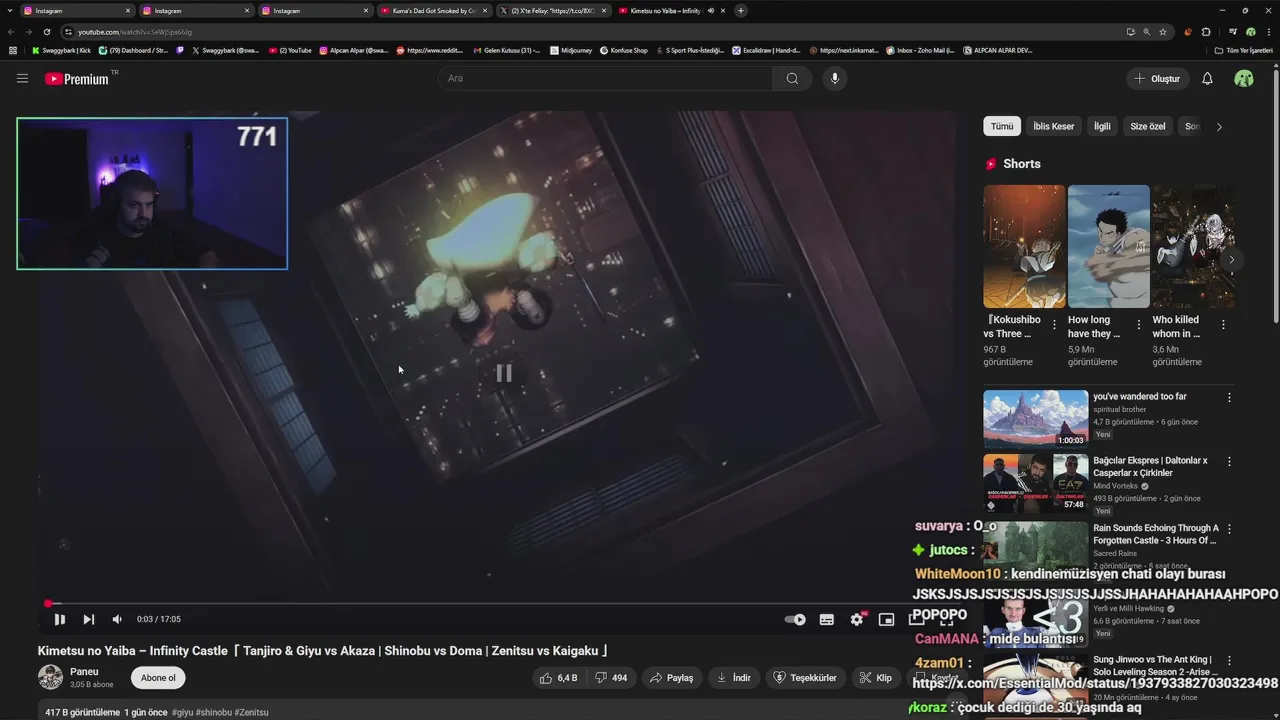The height and width of the screenshot is (720, 1280).
Task: Click the #shinobu hashtag
Action: (214, 712)
